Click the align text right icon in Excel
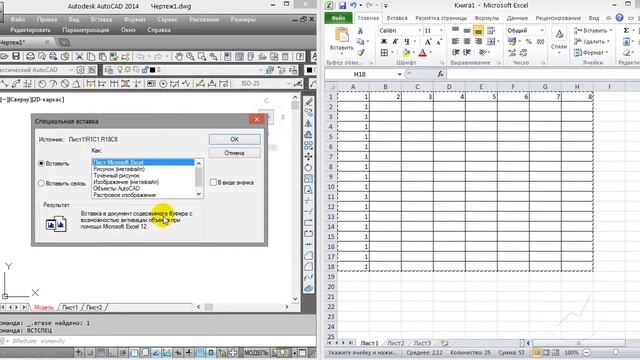The height and width of the screenshot is (360, 640). (478, 41)
